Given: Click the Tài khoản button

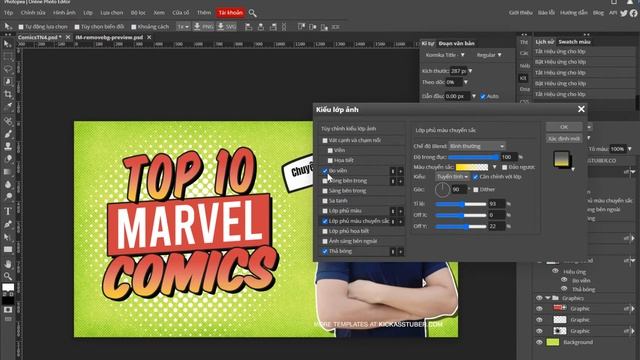Looking at the screenshot, I should (231, 13).
